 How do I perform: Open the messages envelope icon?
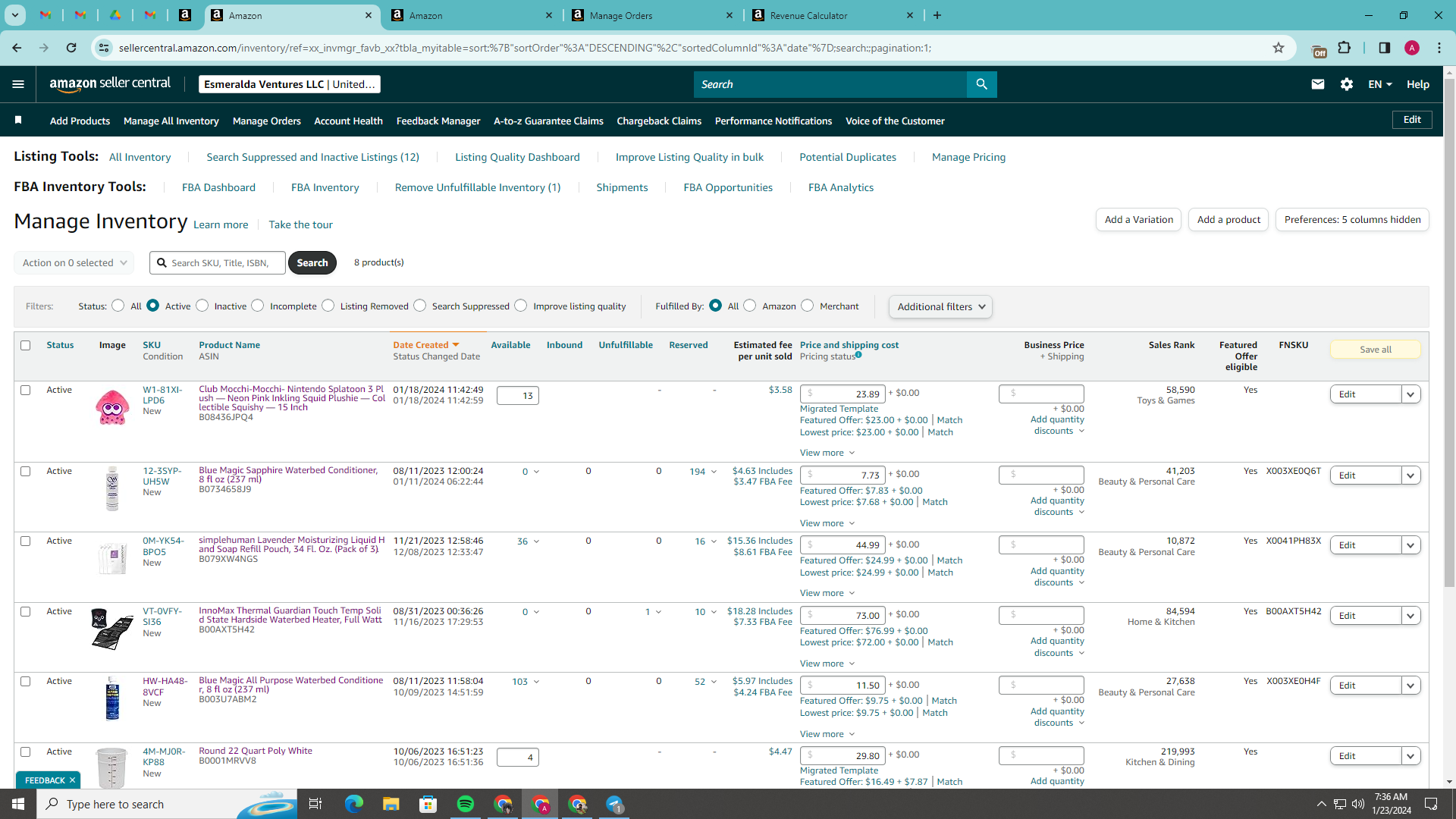[x=1318, y=84]
